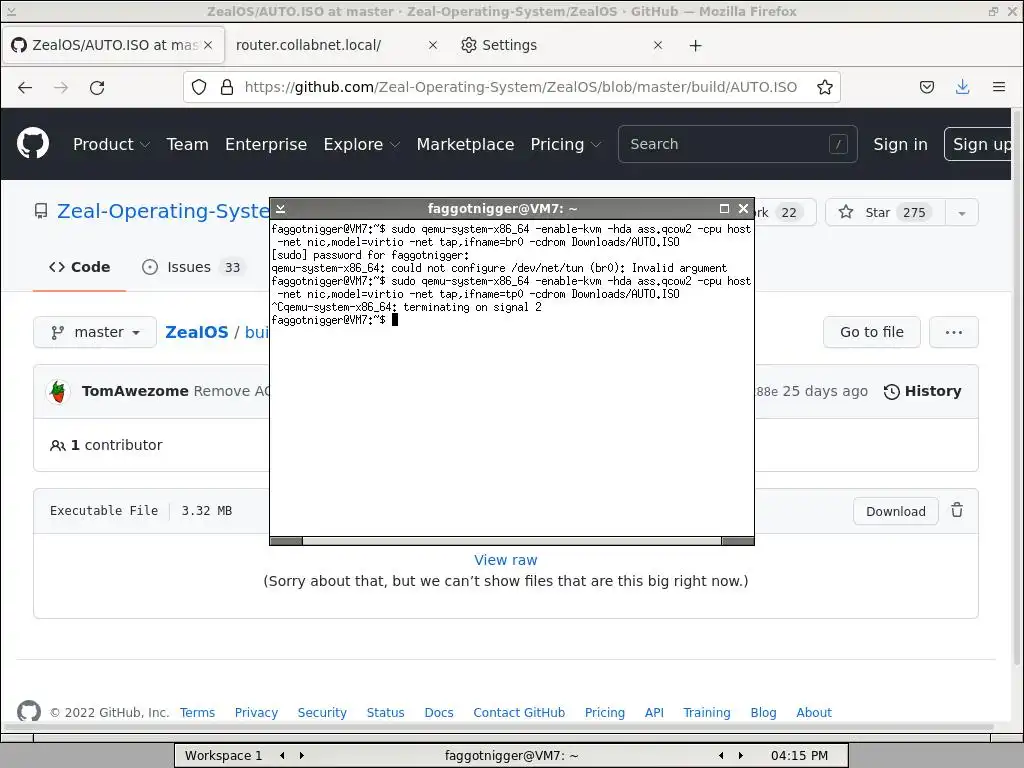Expand the Pricing dropdown in header

(x=566, y=144)
